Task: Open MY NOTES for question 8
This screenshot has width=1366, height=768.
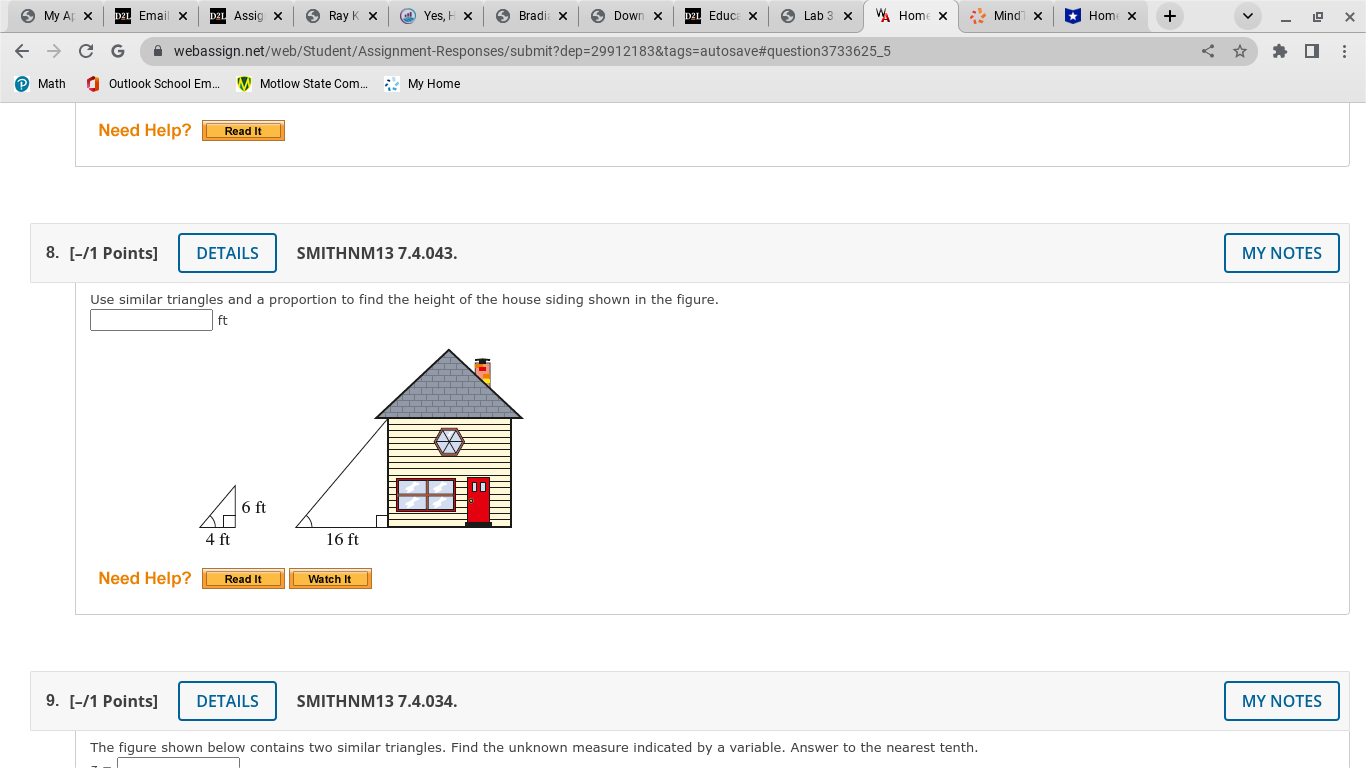Action: [1281, 253]
